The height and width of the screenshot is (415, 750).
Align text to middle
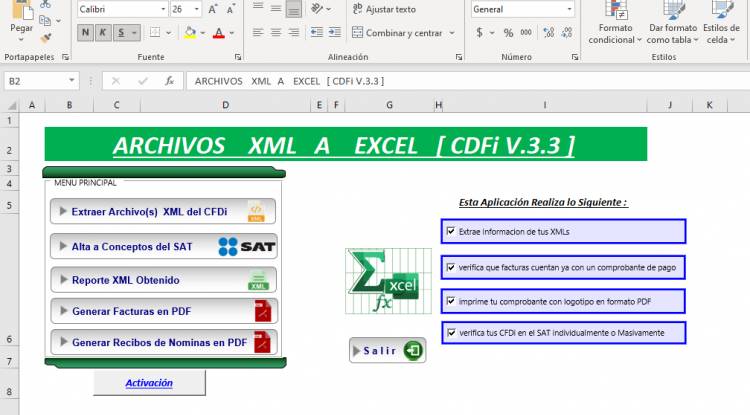(276, 7)
